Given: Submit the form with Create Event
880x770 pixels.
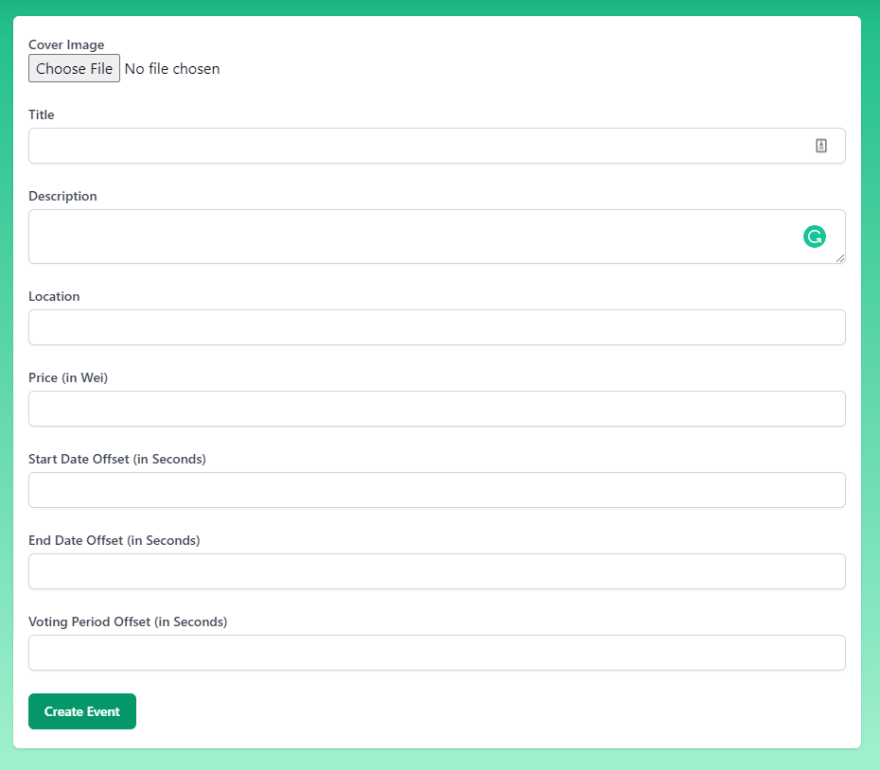Looking at the screenshot, I should (82, 711).
